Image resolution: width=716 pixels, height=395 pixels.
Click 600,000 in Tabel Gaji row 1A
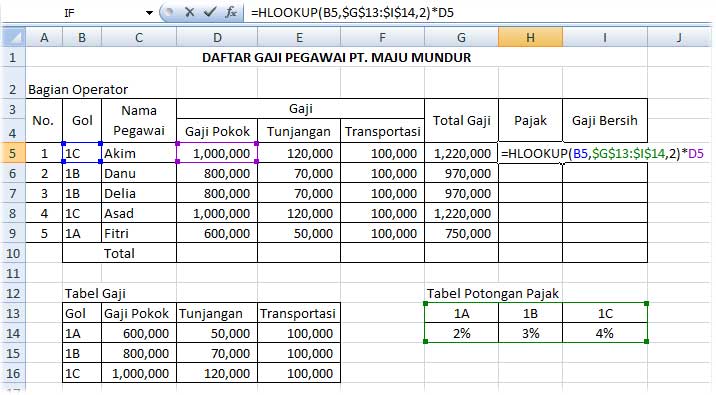139,333
